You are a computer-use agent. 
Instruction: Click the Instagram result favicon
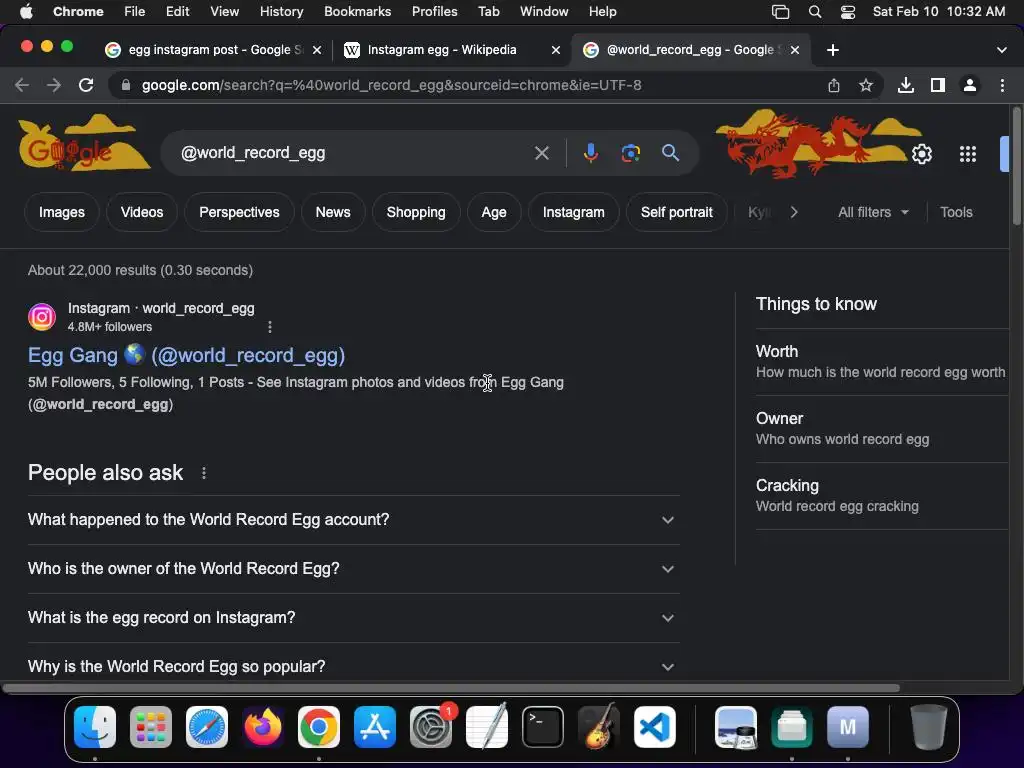coord(42,317)
